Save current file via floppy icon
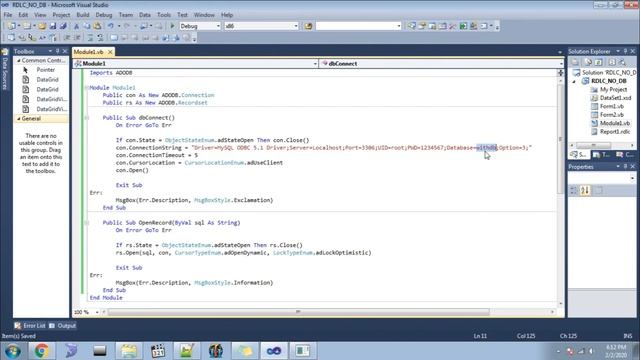640x360 pixels. coord(53,26)
